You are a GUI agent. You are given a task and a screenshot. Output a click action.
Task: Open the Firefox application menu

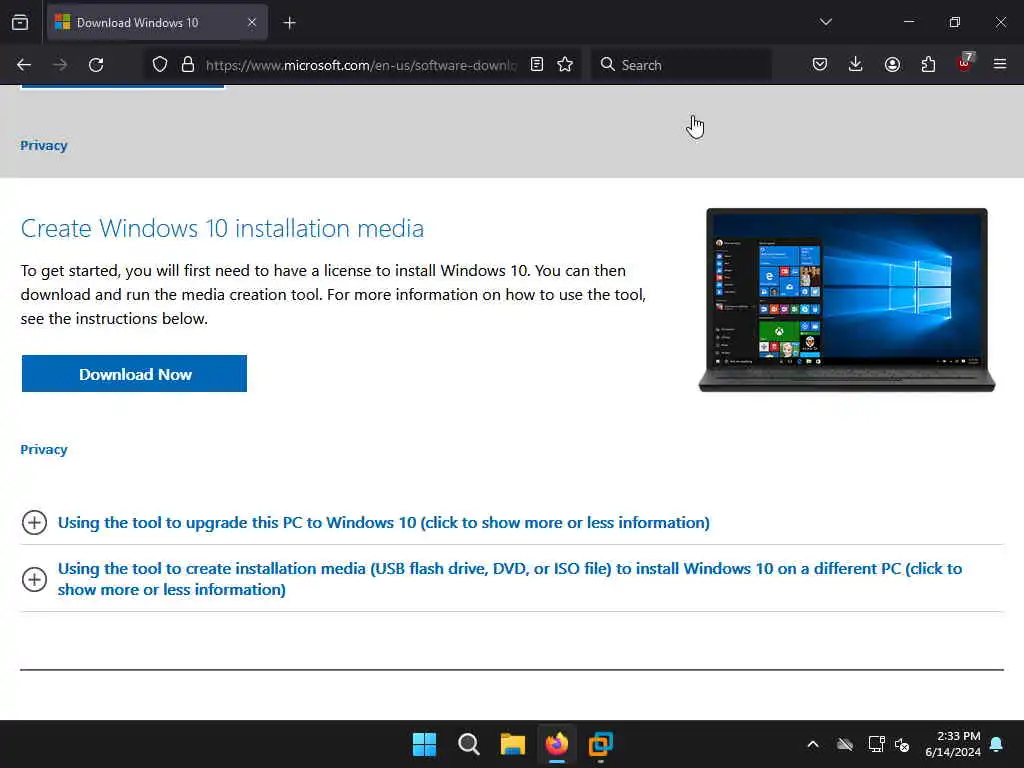1000,64
